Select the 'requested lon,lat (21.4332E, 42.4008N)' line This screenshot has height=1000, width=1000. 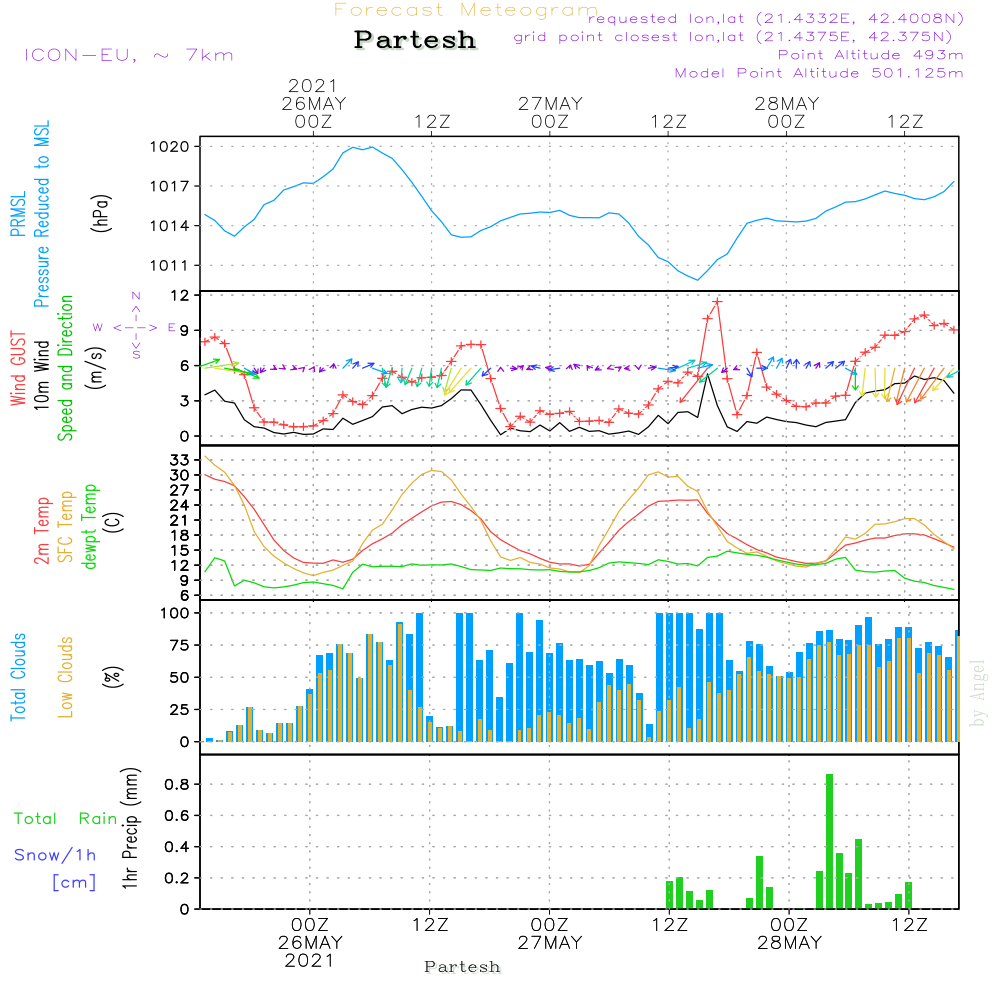tap(776, 18)
